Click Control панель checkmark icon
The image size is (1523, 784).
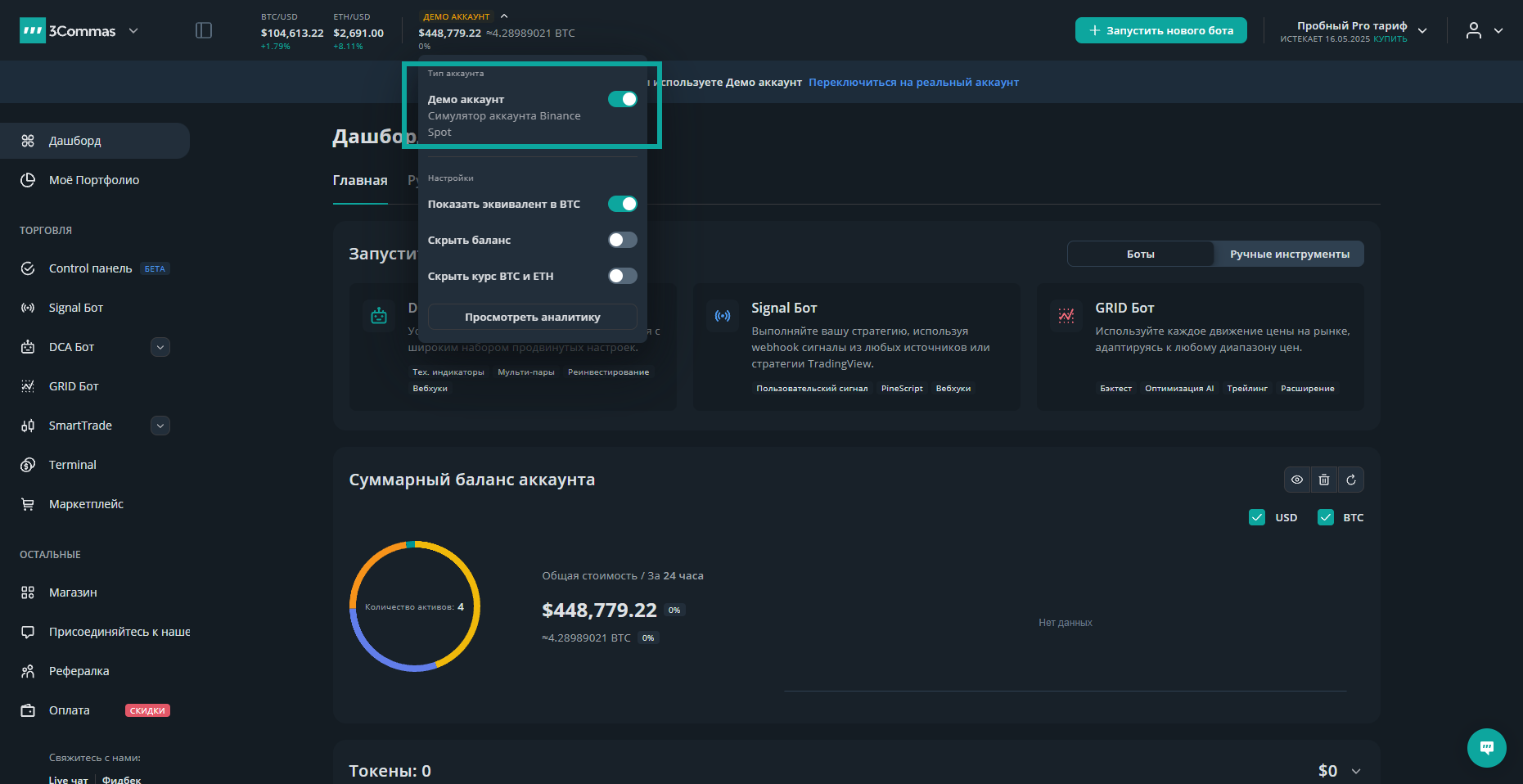coord(28,268)
